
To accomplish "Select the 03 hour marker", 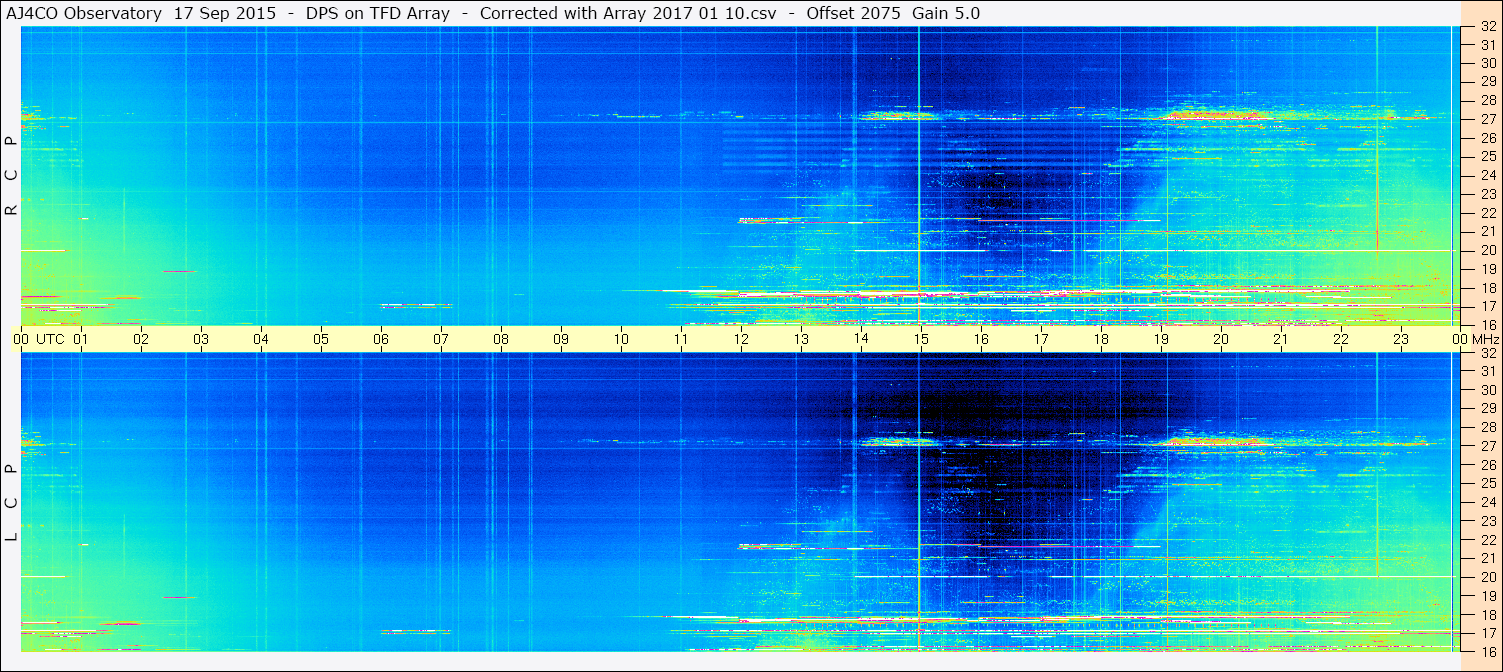I will coord(201,339).
